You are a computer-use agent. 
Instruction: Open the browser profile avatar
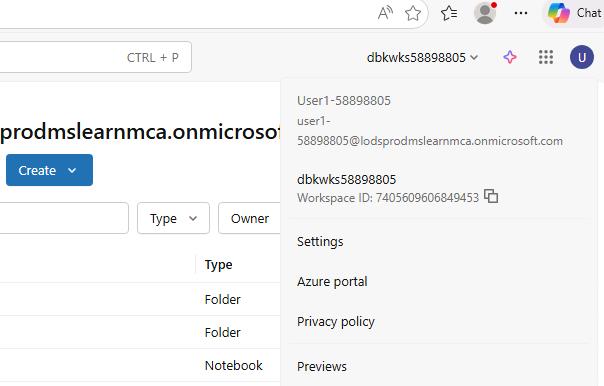pyautogui.click(x=485, y=13)
